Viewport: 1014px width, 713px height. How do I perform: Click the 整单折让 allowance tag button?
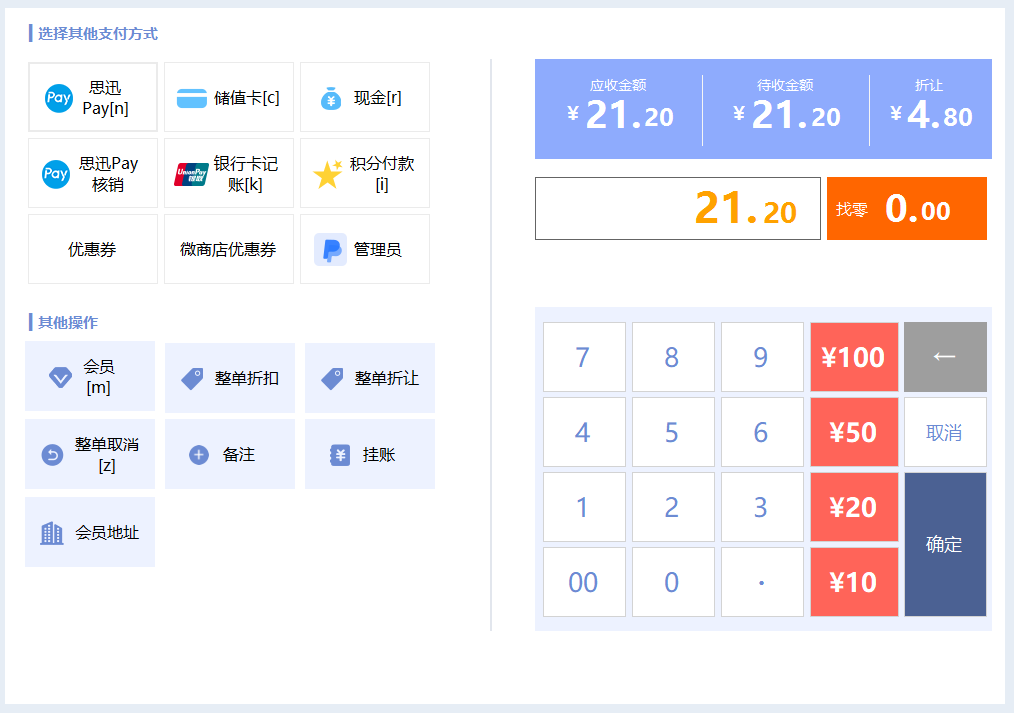pyautogui.click(x=370, y=378)
